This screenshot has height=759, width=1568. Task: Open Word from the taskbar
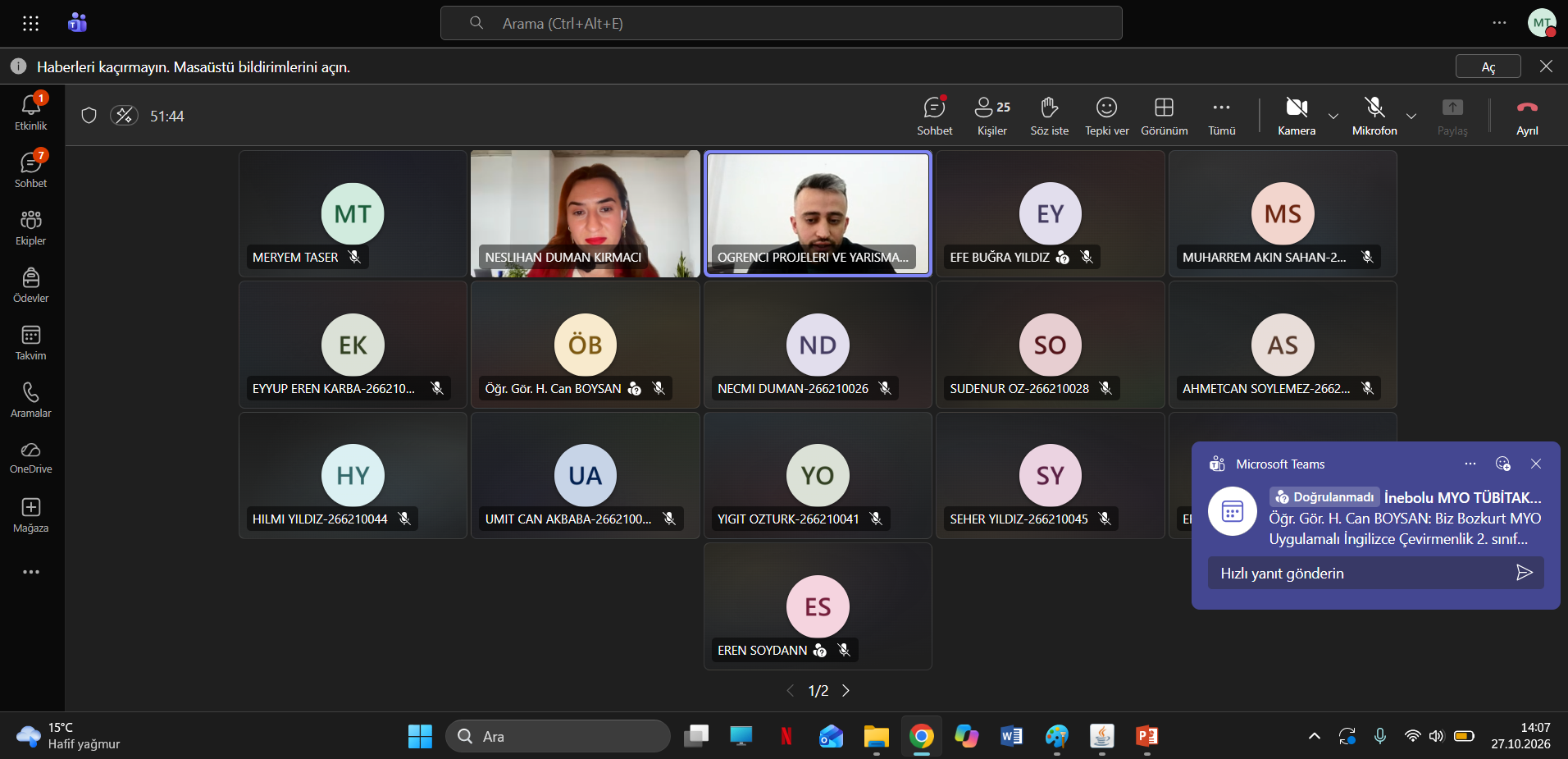1012,736
